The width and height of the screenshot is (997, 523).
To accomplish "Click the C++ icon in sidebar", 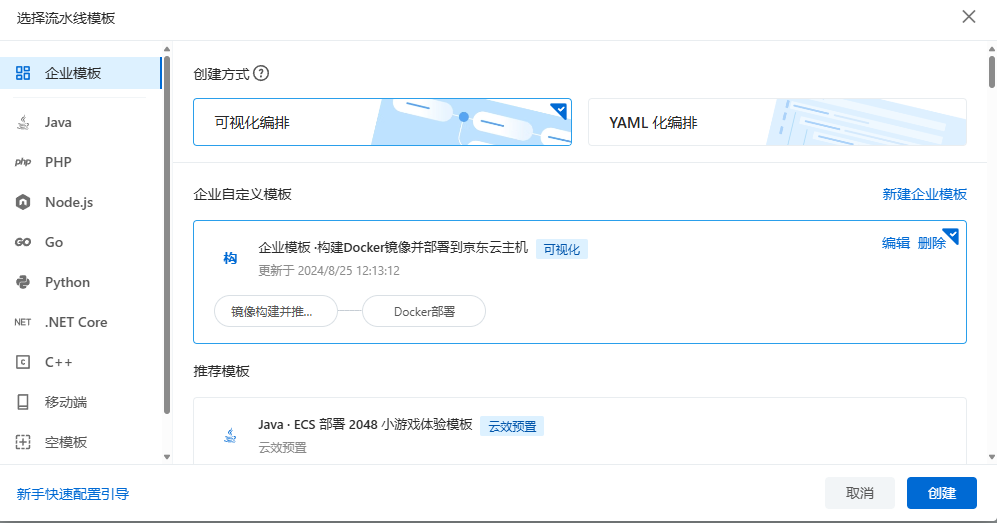I will click(x=23, y=362).
